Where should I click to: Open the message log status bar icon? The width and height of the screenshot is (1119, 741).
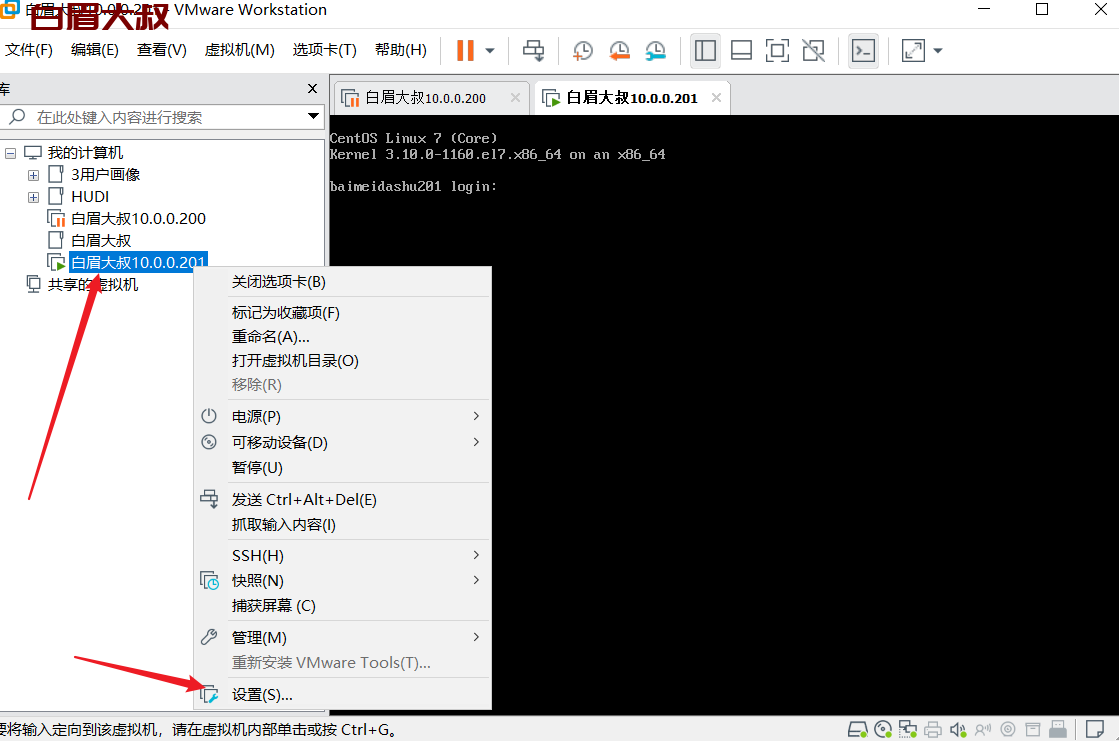pos(1095,730)
